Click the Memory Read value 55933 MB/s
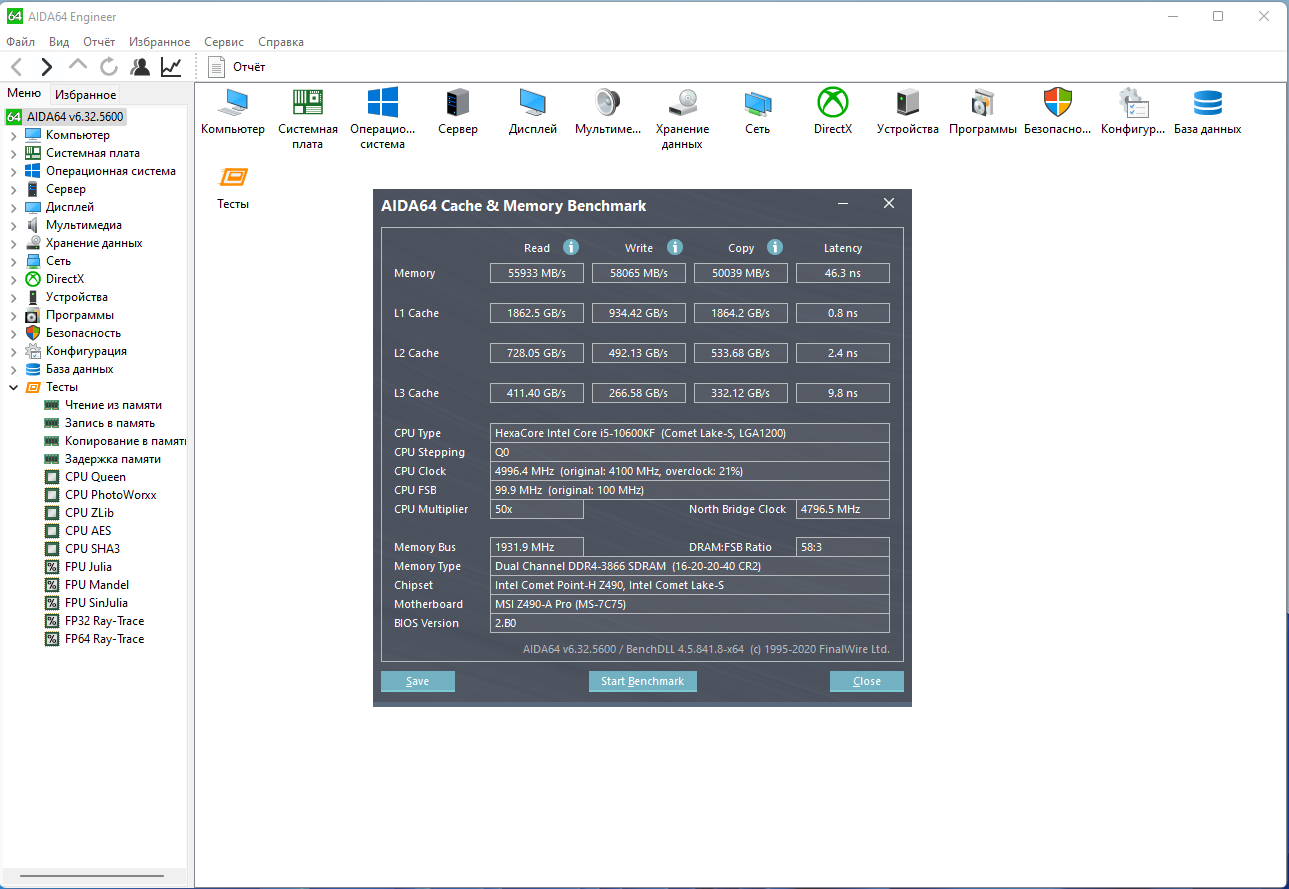The image size is (1289, 889). click(x=537, y=273)
